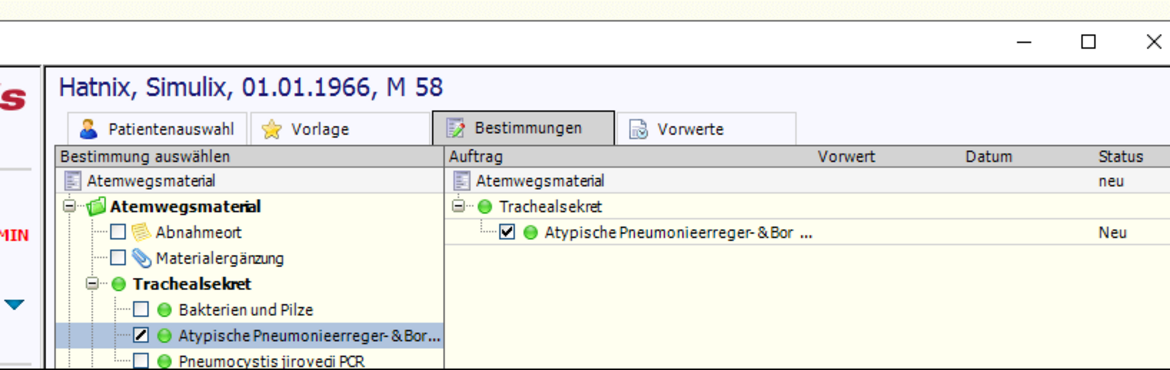Select Bakterien und Pilze in tree
The image size is (1170, 370).
(245, 310)
